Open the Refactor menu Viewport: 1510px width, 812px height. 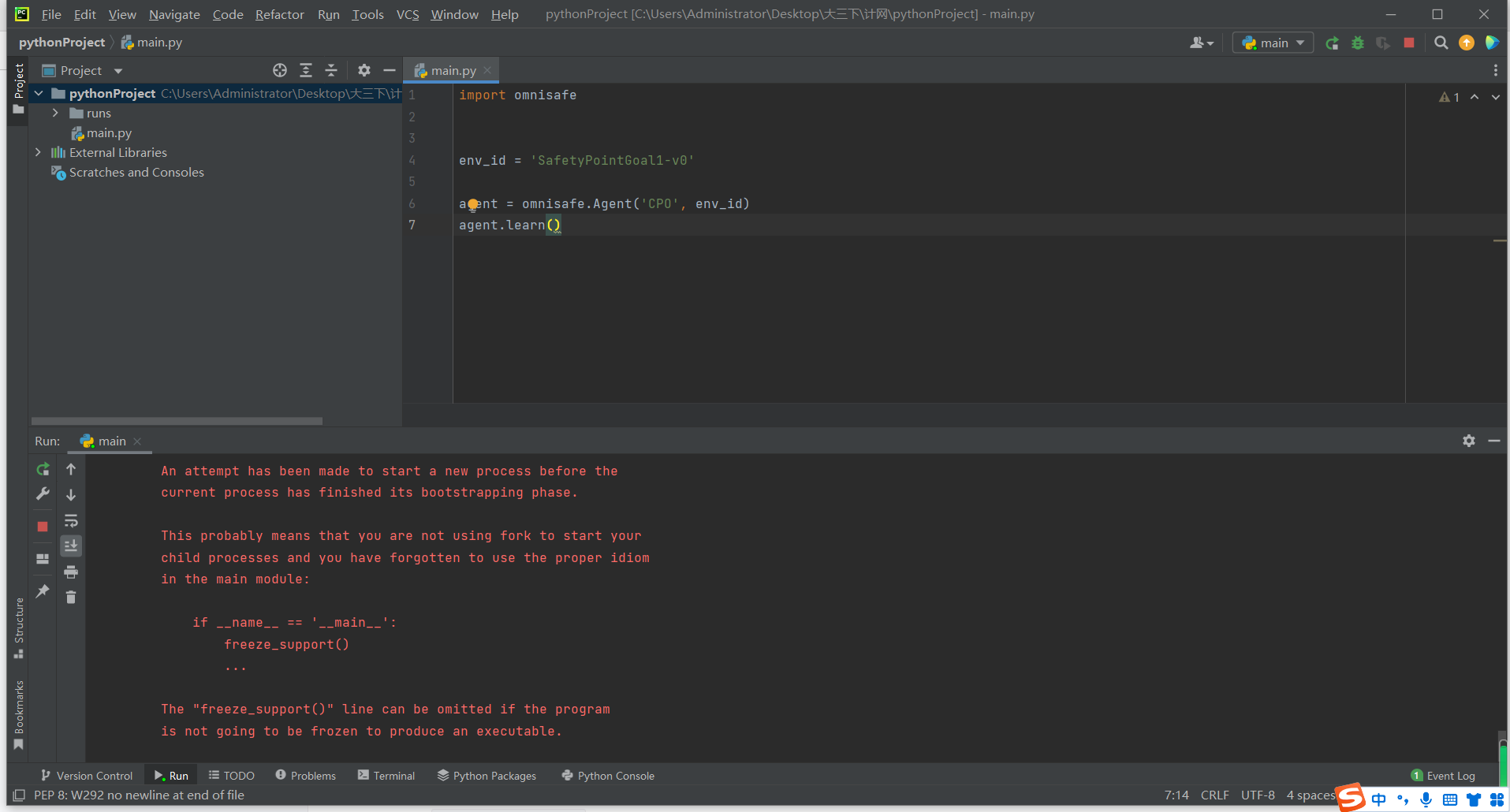pos(279,14)
